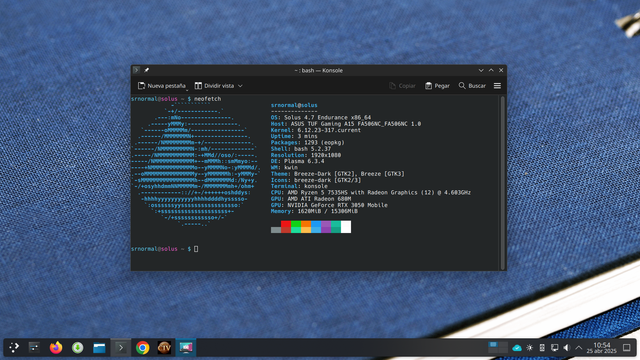640x360 pixels.
Task: Click the 'CPU: AMD Ryzen 5 7535HS' line
Action: click(371, 193)
